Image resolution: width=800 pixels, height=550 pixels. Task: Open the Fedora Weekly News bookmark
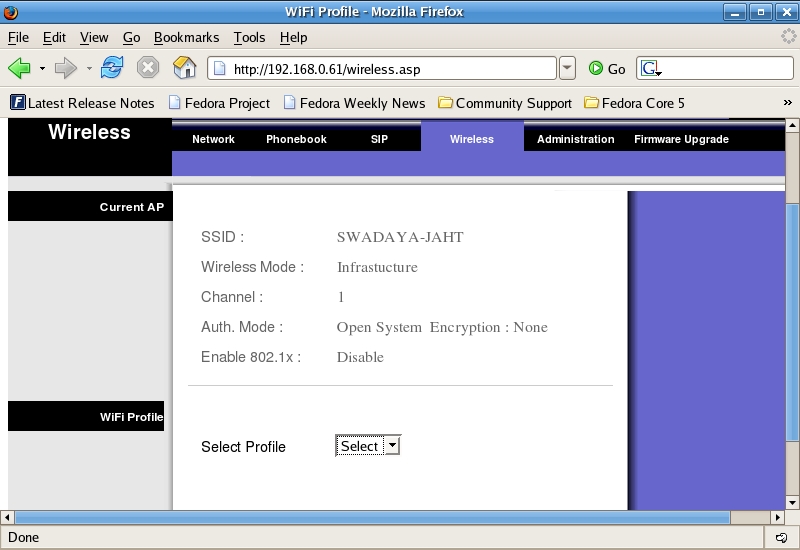355,103
